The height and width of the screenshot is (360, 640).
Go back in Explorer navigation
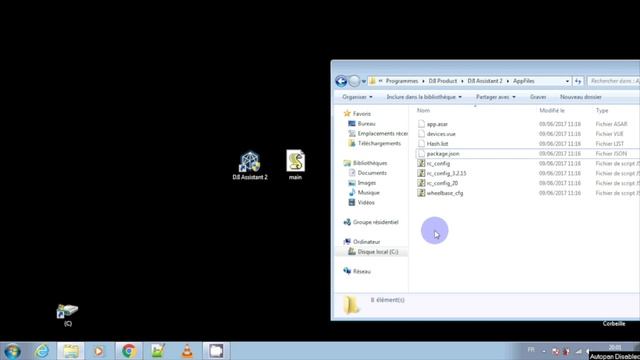[x=341, y=81]
